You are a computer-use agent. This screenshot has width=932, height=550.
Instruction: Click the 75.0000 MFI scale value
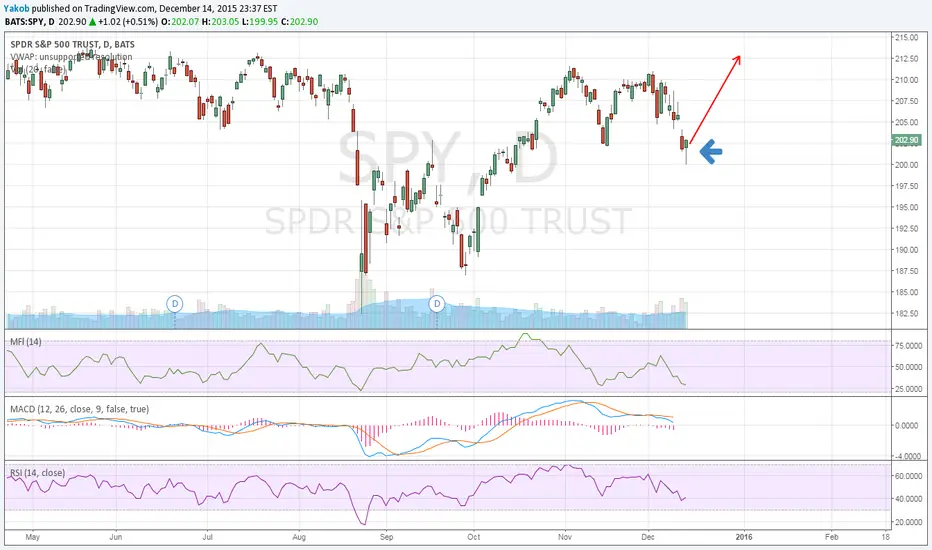pyautogui.click(x=908, y=345)
